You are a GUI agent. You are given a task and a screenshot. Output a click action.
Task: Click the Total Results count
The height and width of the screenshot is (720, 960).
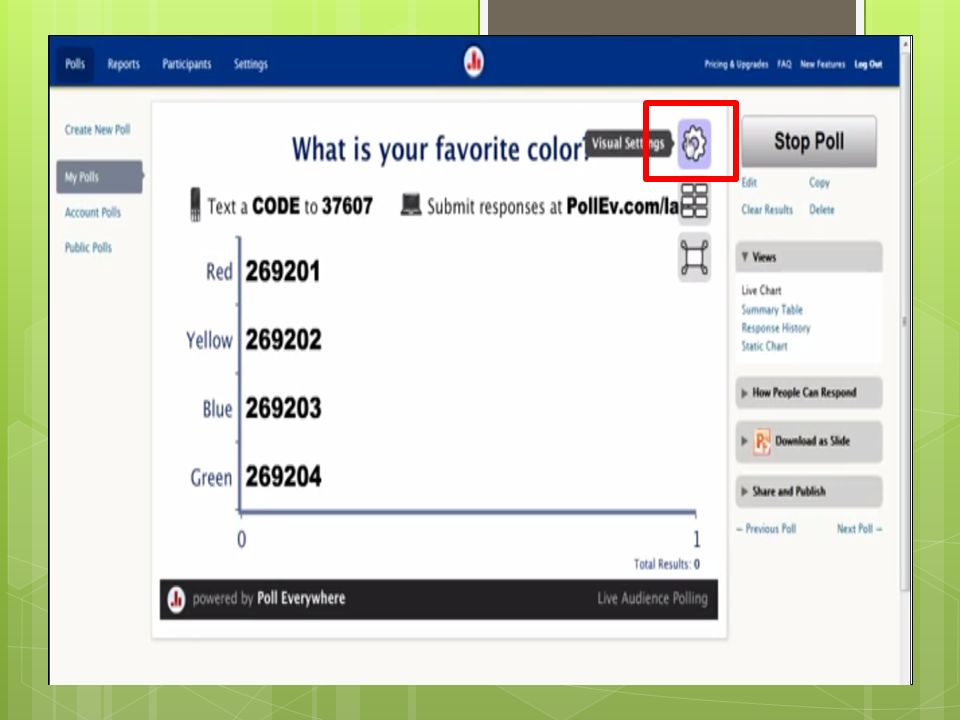667,564
